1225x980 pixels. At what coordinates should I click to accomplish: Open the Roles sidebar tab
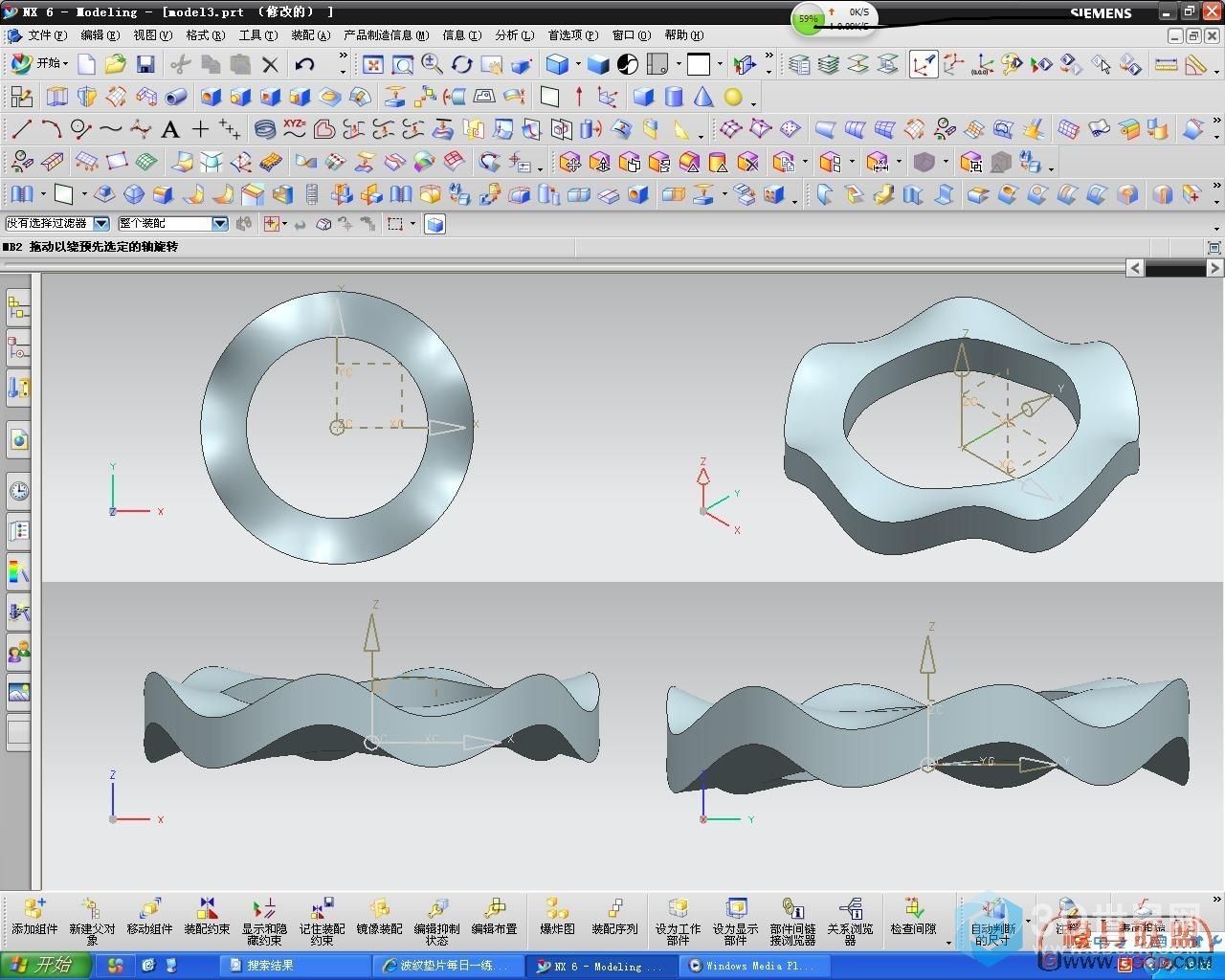(18, 653)
